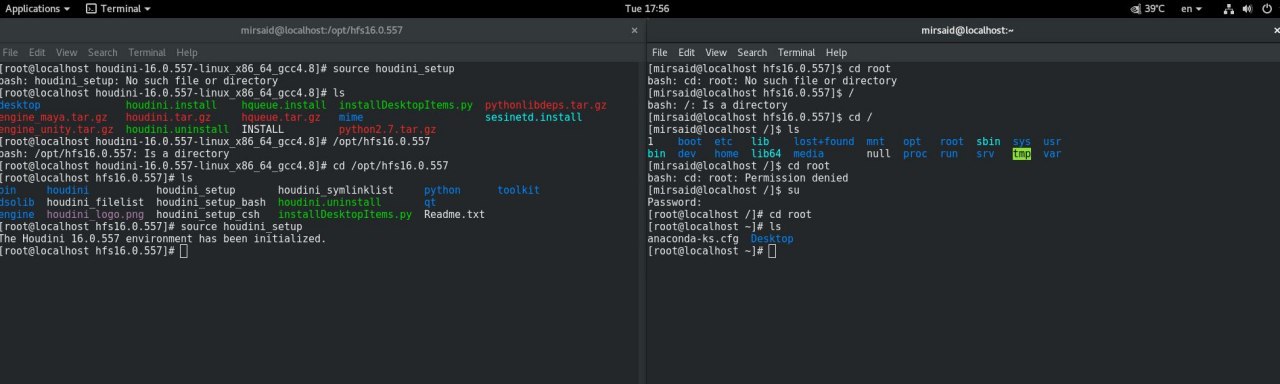
Task: Click the environment has been initialized message
Action: tap(163, 238)
